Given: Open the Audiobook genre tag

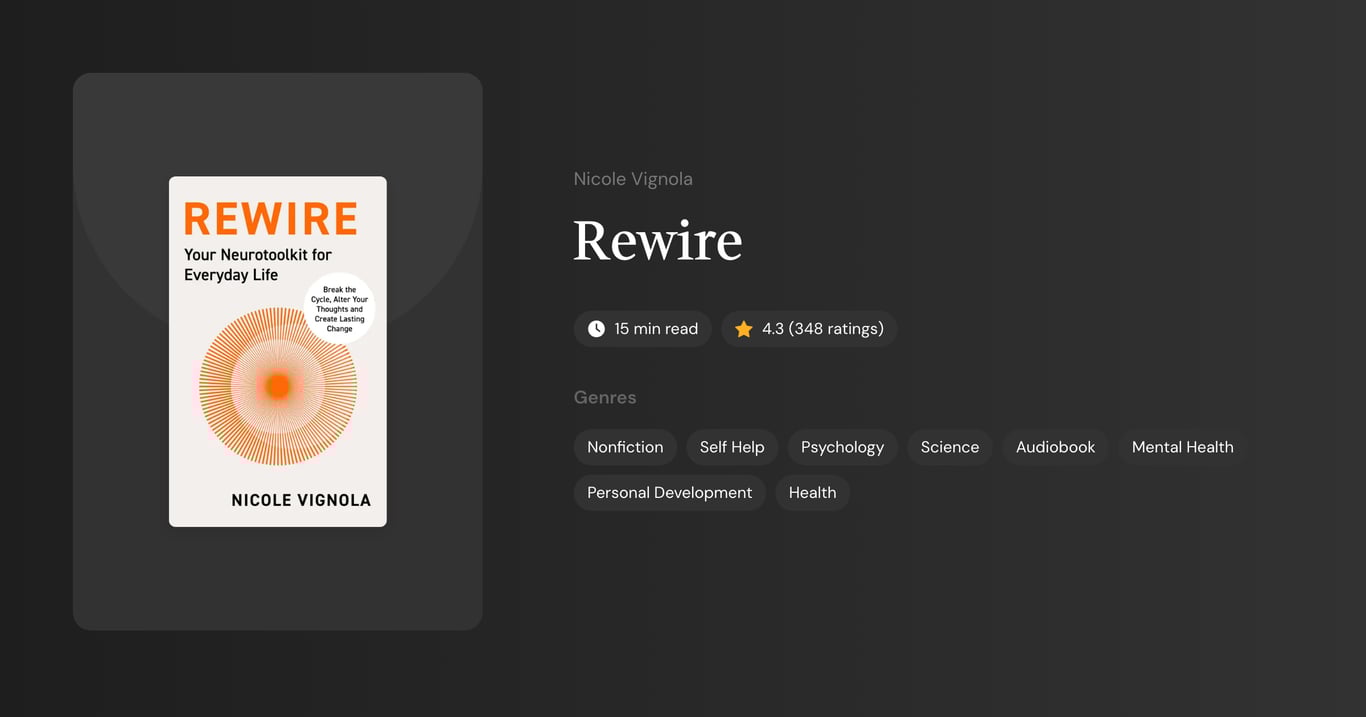Looking at the screenshot, I should click(x=1055, y=447).
